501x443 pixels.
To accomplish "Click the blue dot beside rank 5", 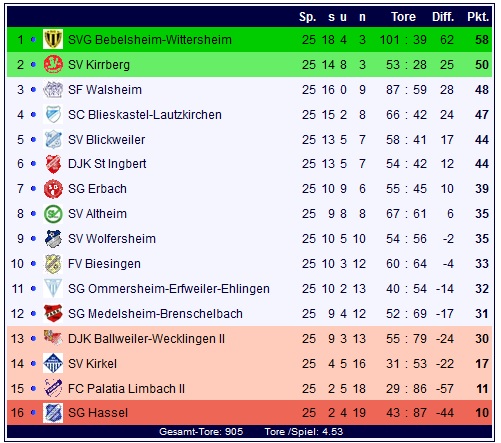I will click(x=33, y=140).
